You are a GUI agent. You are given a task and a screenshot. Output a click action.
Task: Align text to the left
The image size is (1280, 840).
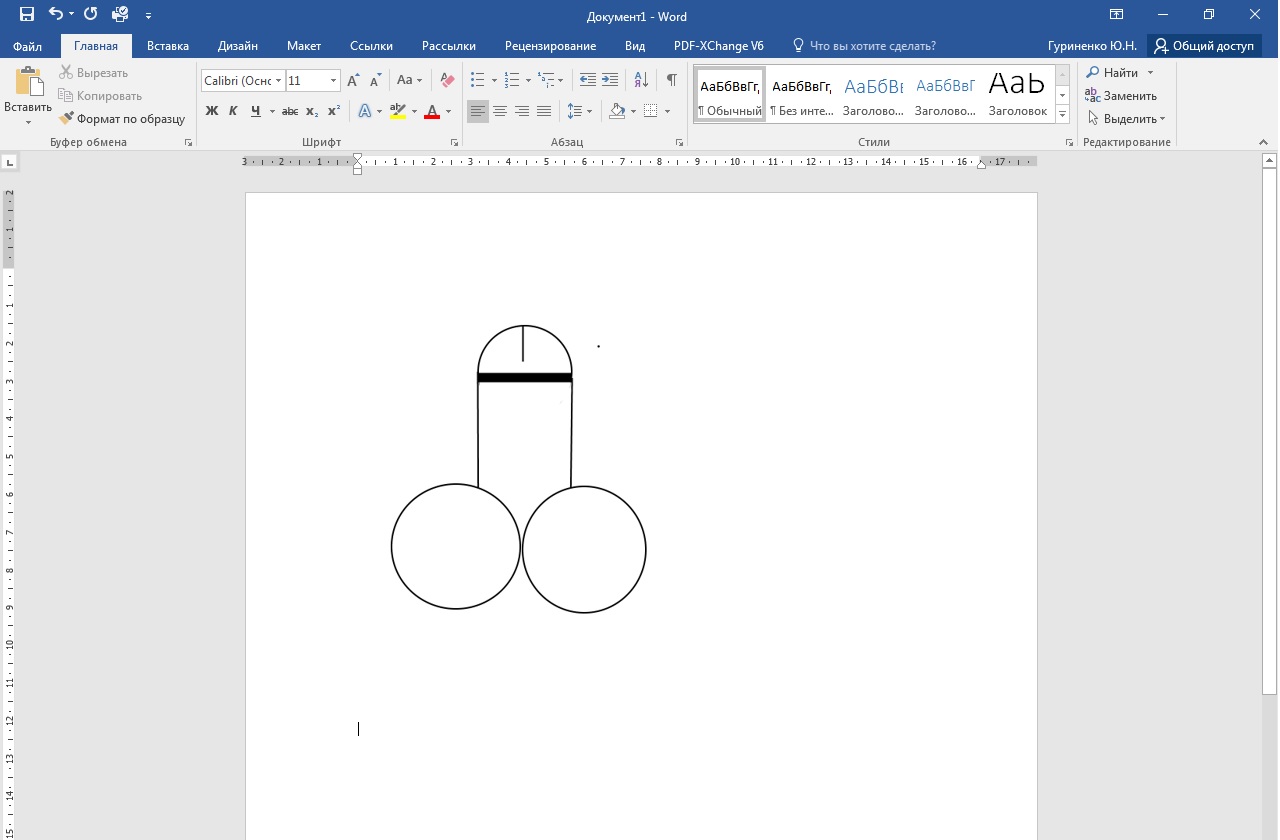click(x=478, y=111)
